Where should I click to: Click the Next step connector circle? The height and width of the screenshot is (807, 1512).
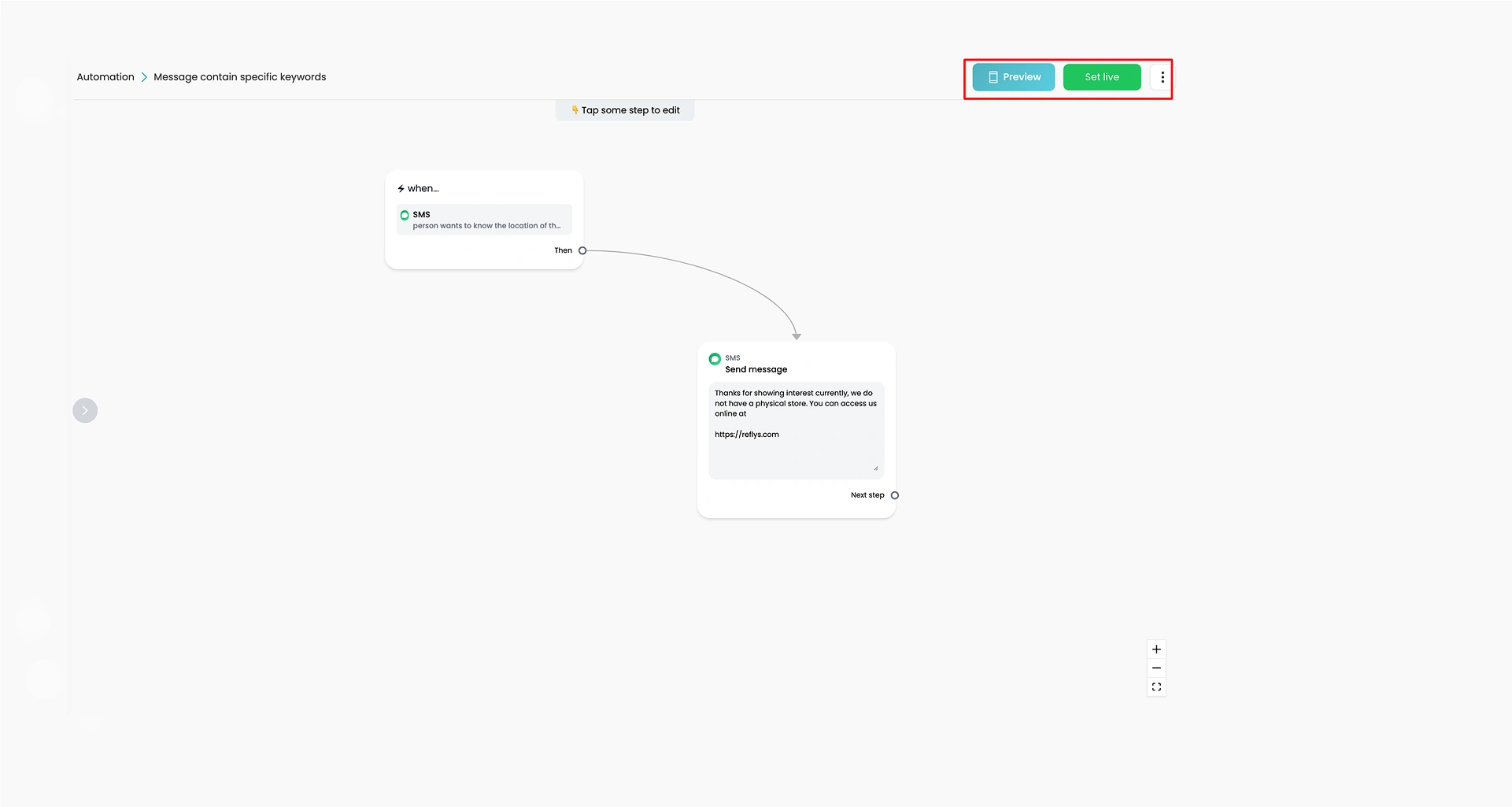coord(894,495)
